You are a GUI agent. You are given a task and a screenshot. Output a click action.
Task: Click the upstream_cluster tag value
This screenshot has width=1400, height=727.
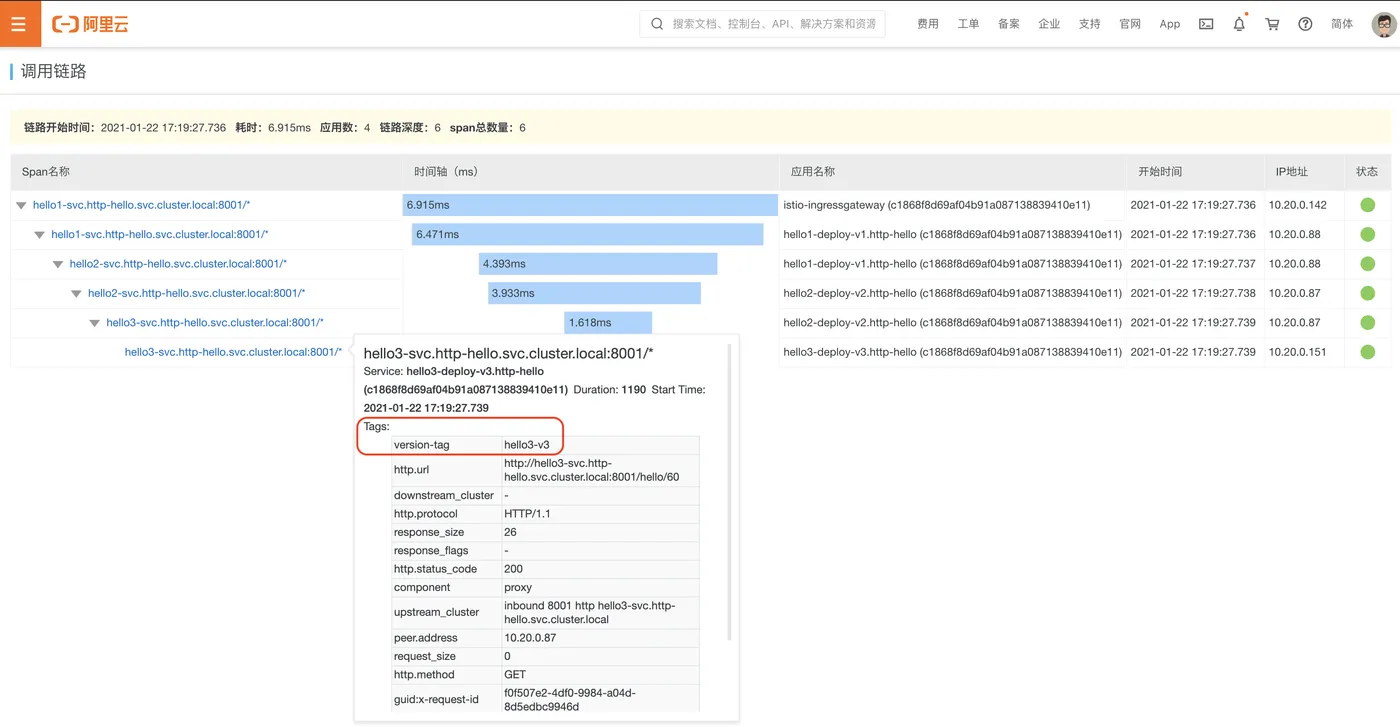point(590,612)
